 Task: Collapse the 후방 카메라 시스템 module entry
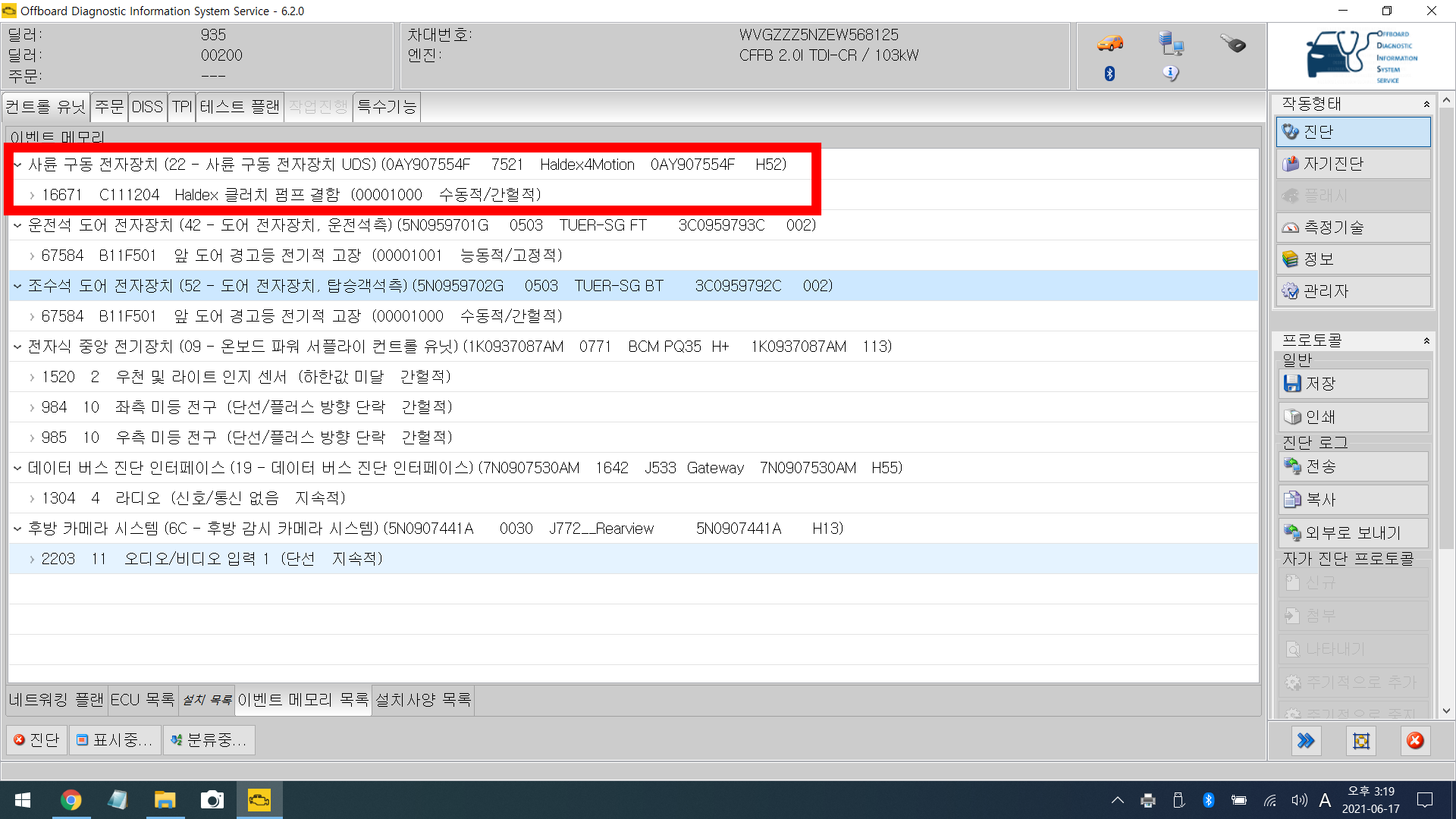click(x=17, y=529)
